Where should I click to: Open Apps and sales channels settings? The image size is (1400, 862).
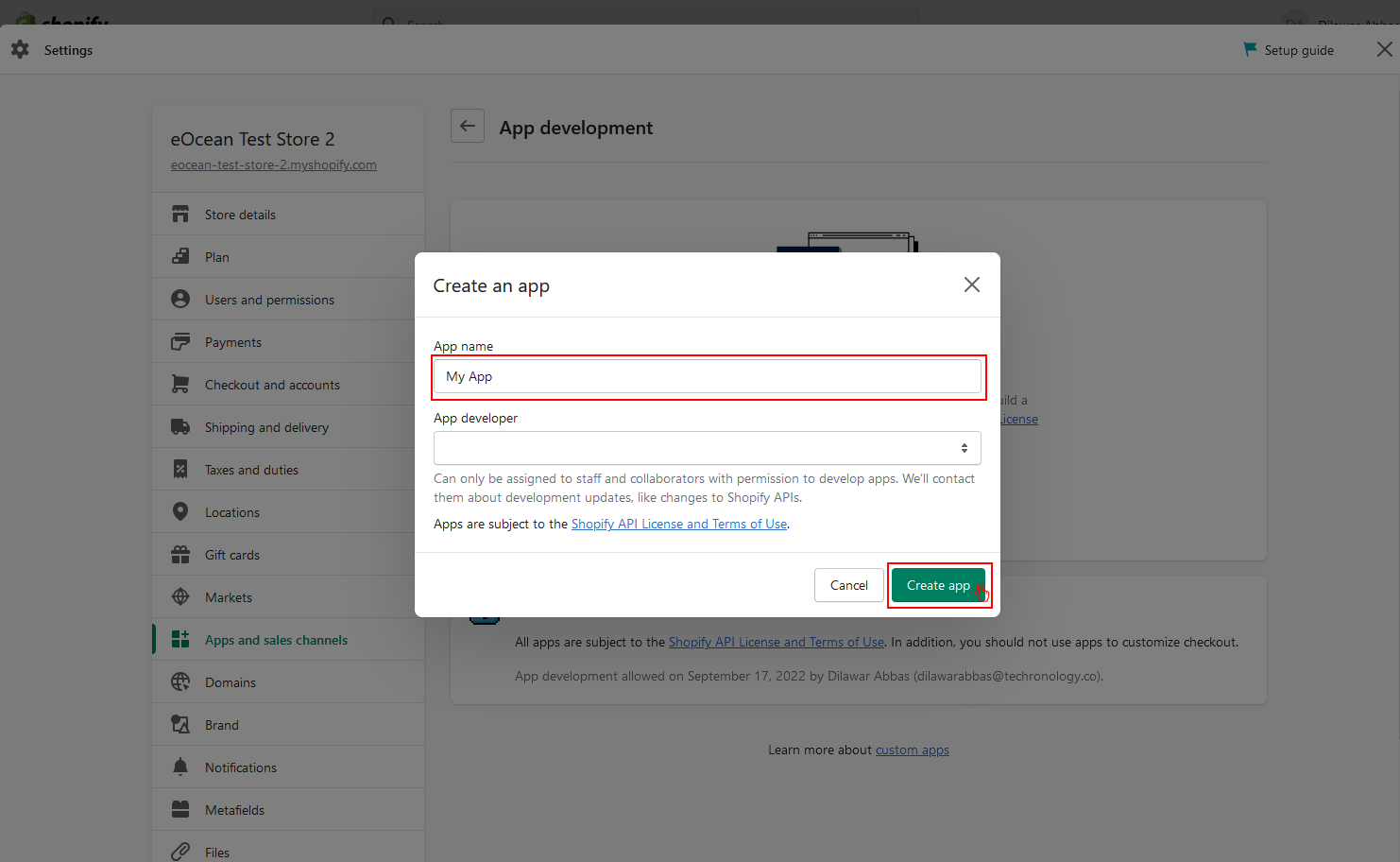click(276, 640)
